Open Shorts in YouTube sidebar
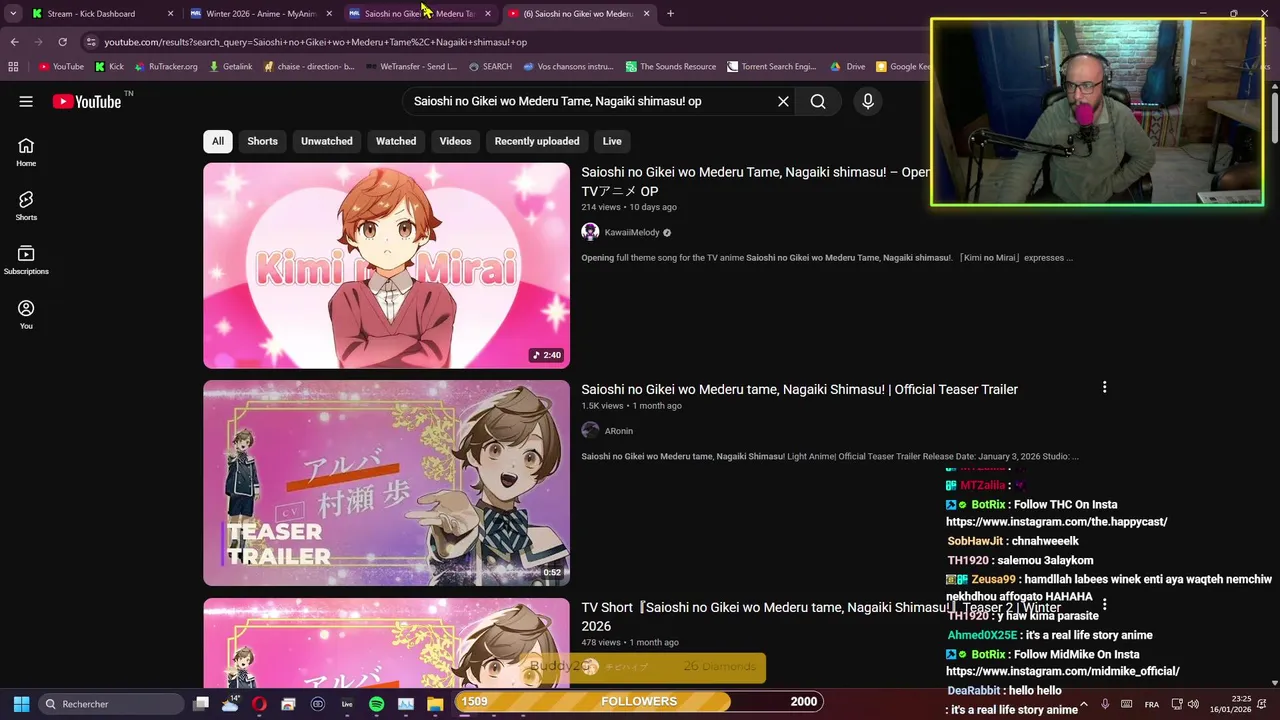Screen dimensions: 1280x720 (26, 206)
